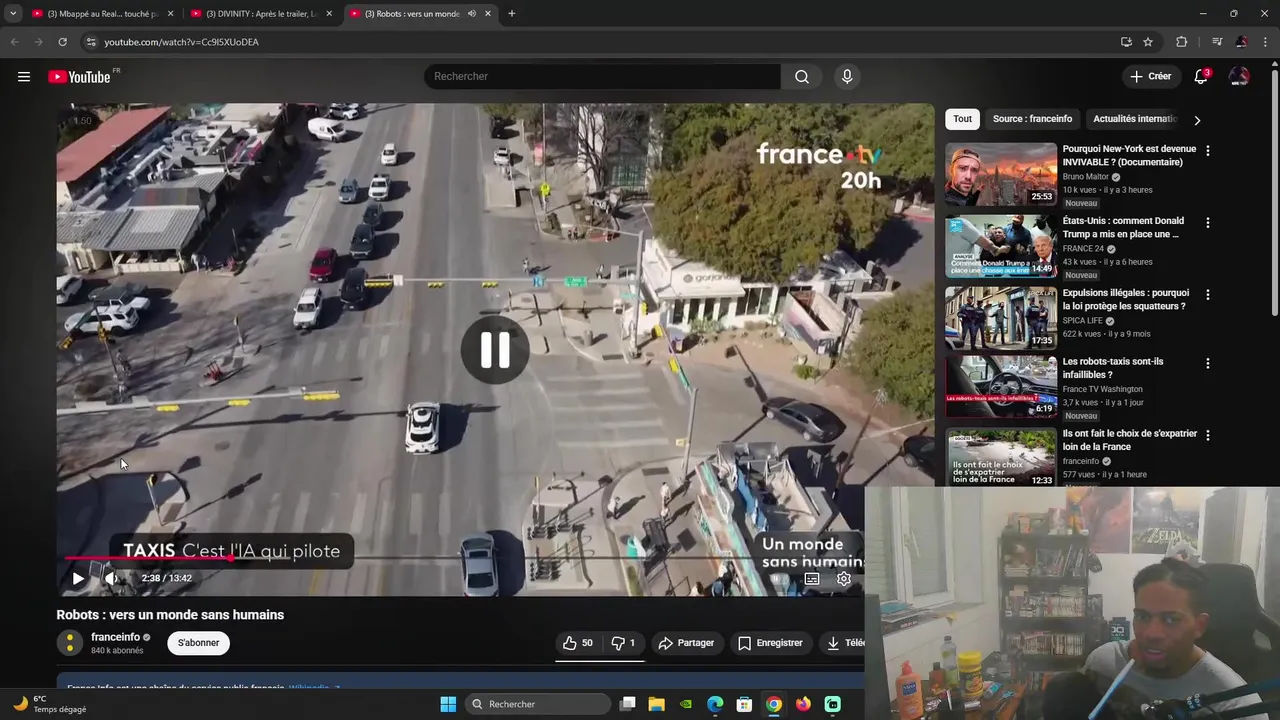Open options for the robots-taxis video
The width and height of the screenshot is (1280, 720).
point(1207,363)
